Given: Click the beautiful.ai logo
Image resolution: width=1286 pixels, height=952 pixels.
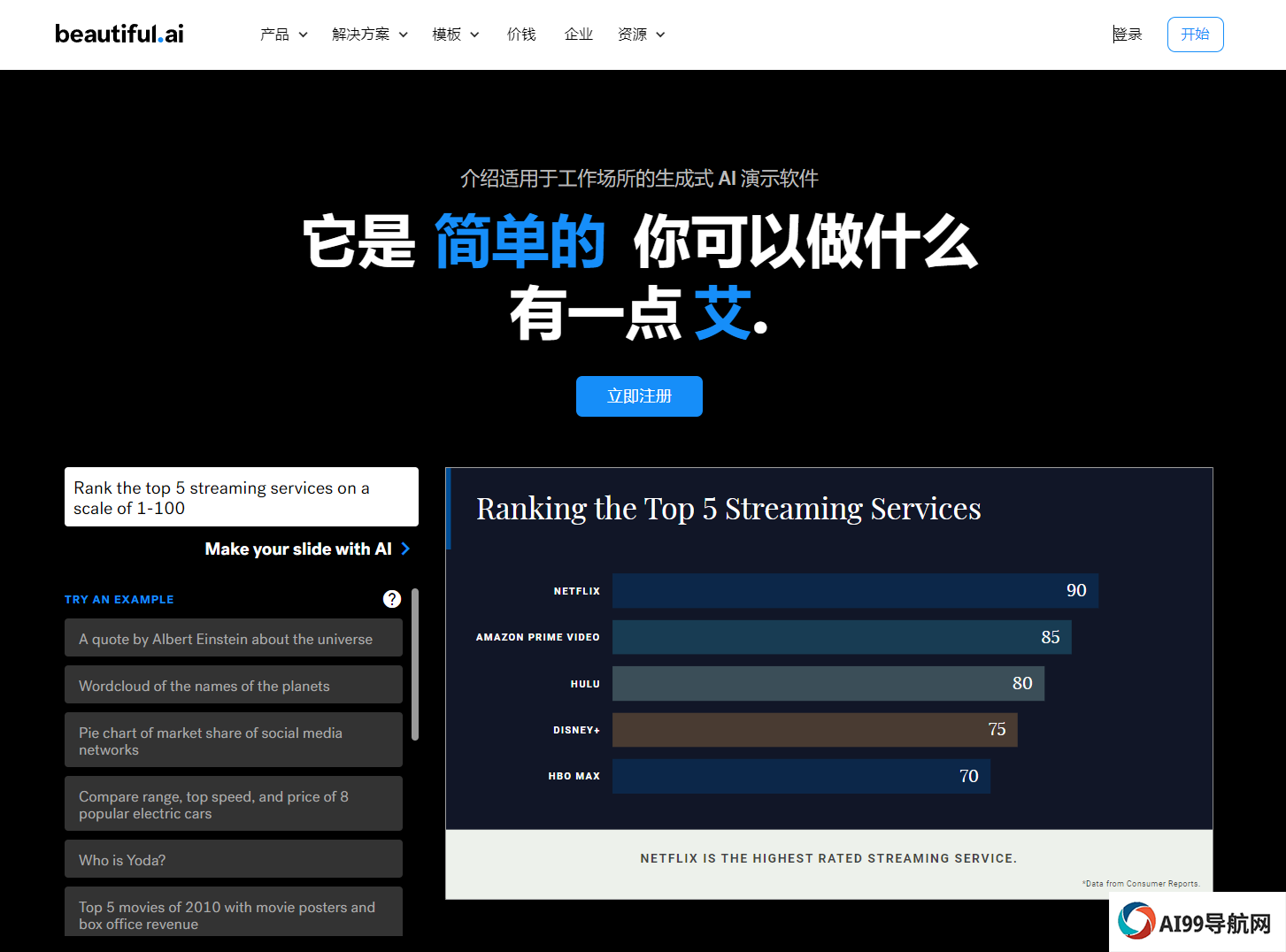Looking at the screenshot, I should coord(119,34).
